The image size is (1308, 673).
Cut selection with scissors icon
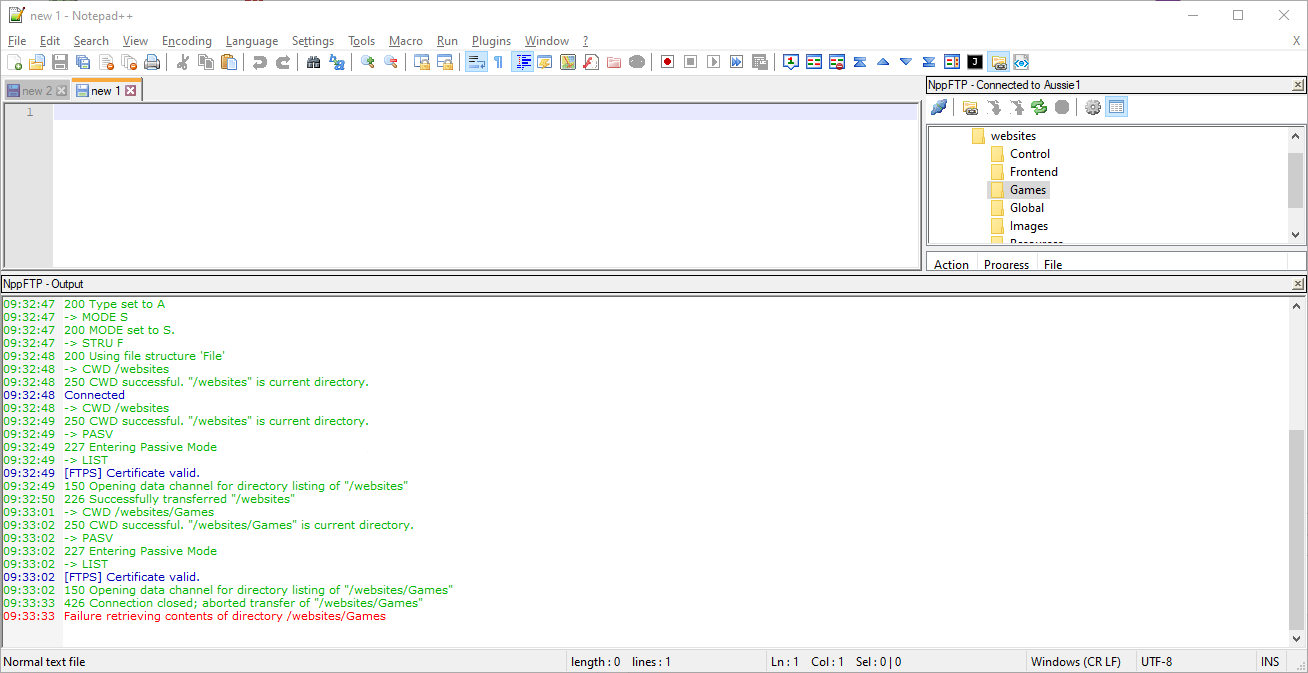tap(183, 62)
